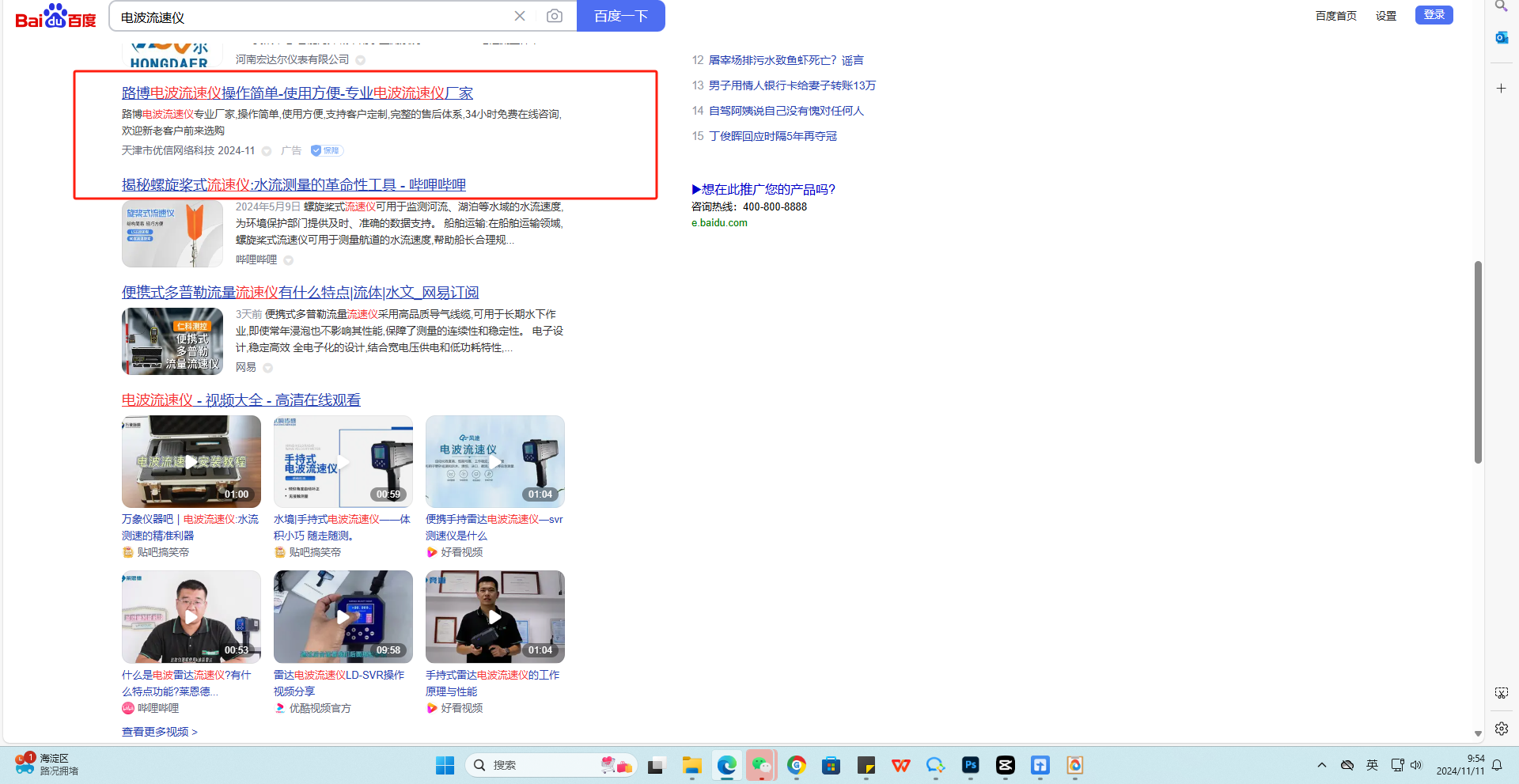Open hot search item 13 男子用情人银行卡
Screen dimensions: 1519x784
(x=793, y=85)
